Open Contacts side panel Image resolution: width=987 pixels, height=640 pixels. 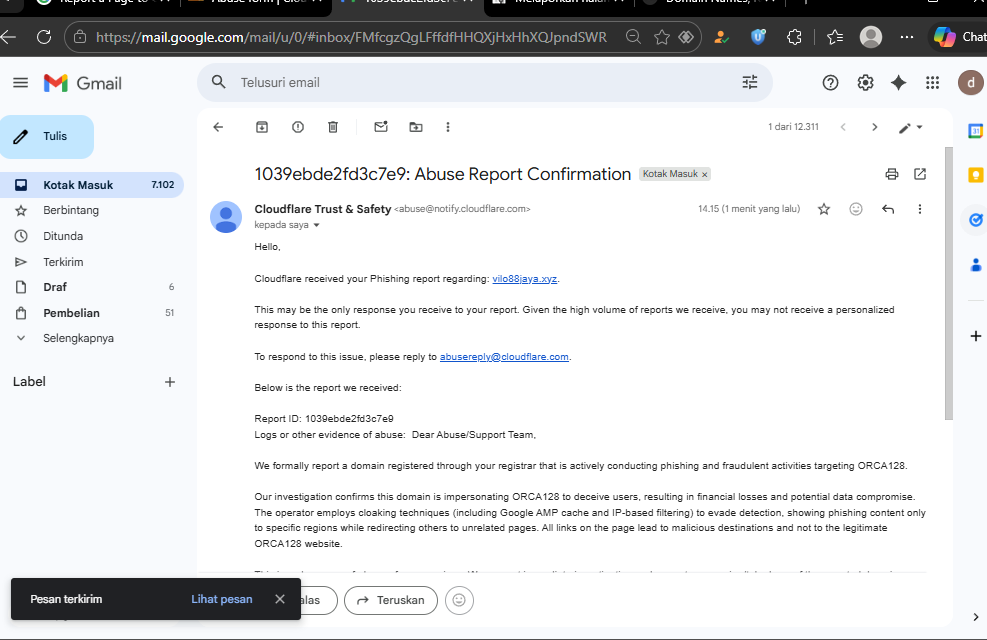975,265
